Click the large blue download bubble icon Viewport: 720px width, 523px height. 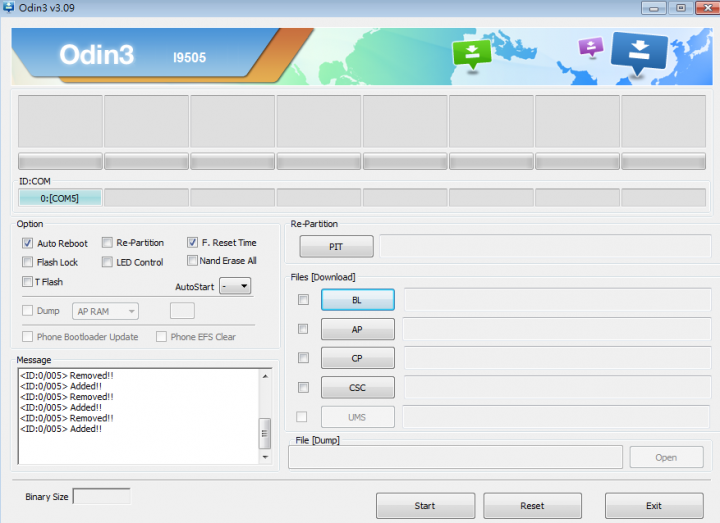639,52
